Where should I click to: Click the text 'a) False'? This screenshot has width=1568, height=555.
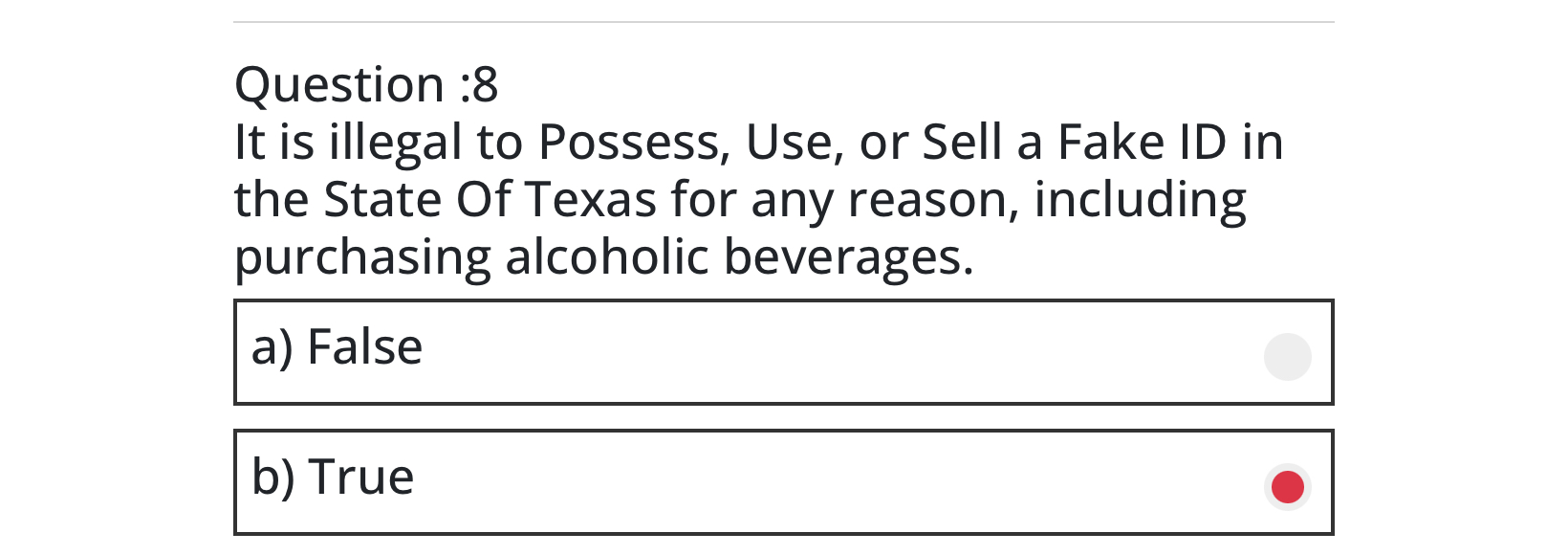coord(337,347)
